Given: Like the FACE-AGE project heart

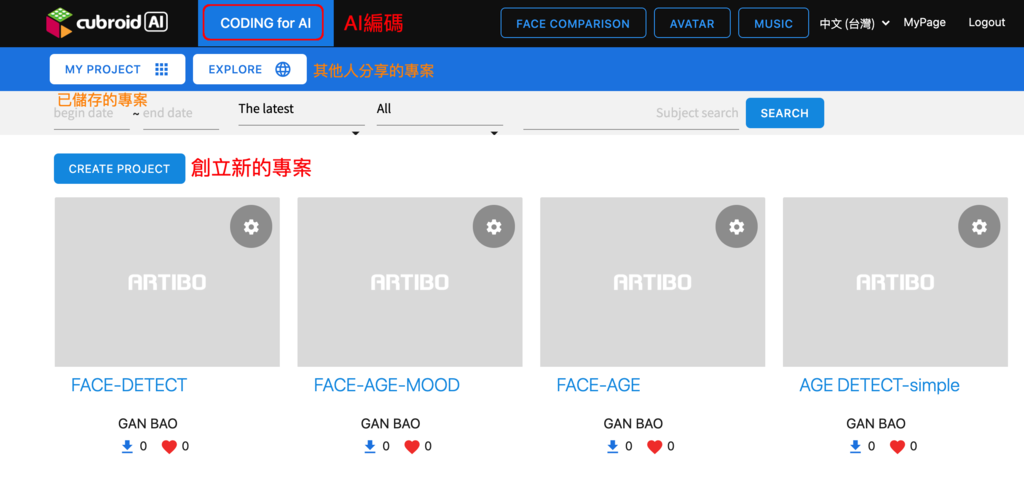Looking at the screenshot, I should [655, 447].
